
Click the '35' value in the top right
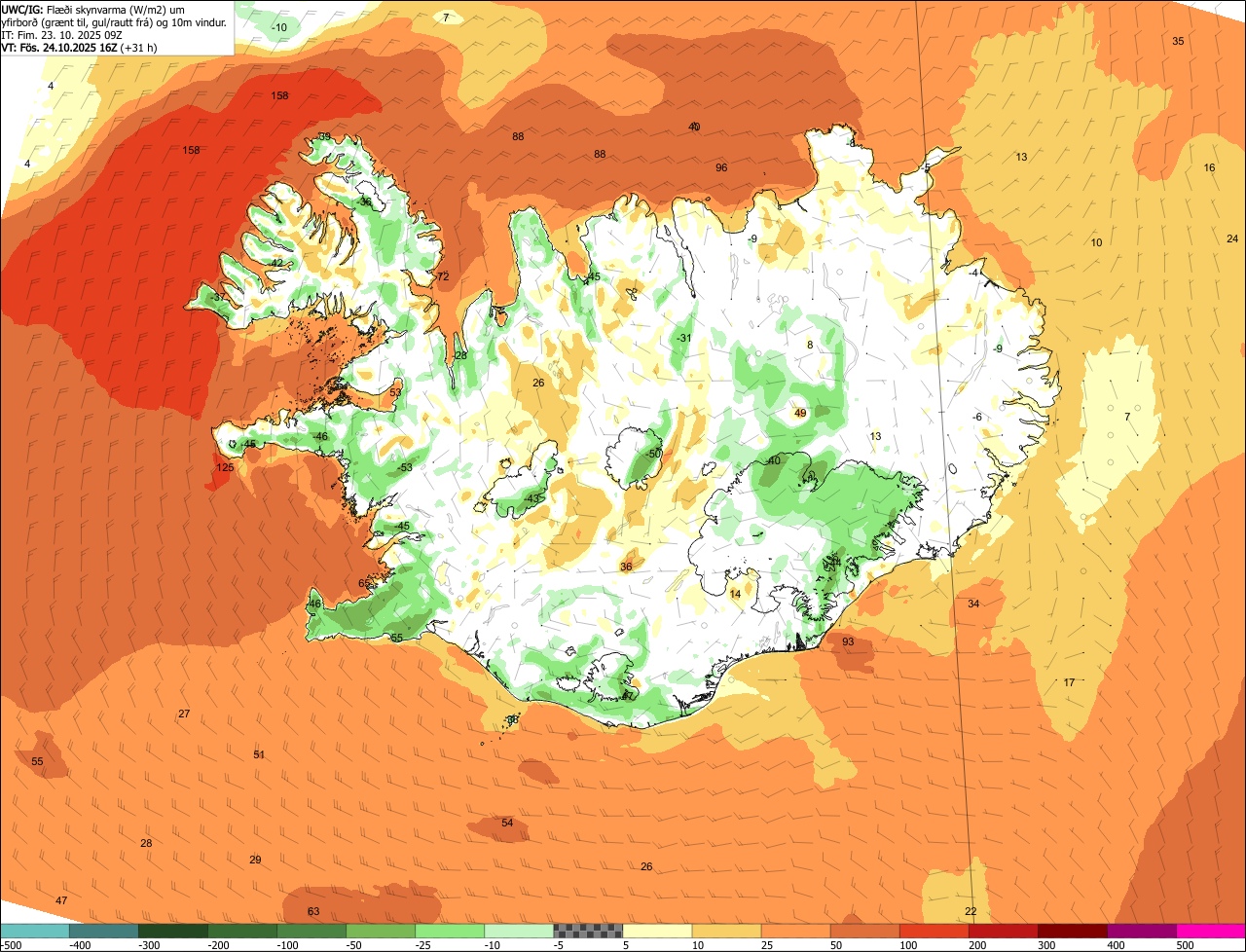tap(1178, 42)
